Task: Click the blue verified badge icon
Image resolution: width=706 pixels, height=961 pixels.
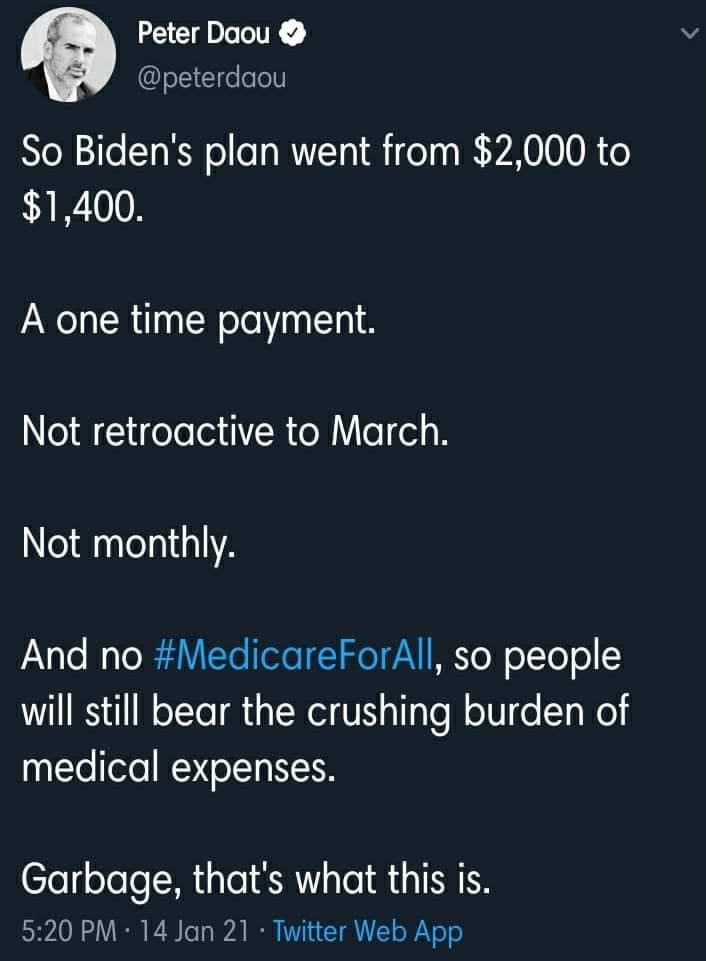Action: click(x=293, y=33)
